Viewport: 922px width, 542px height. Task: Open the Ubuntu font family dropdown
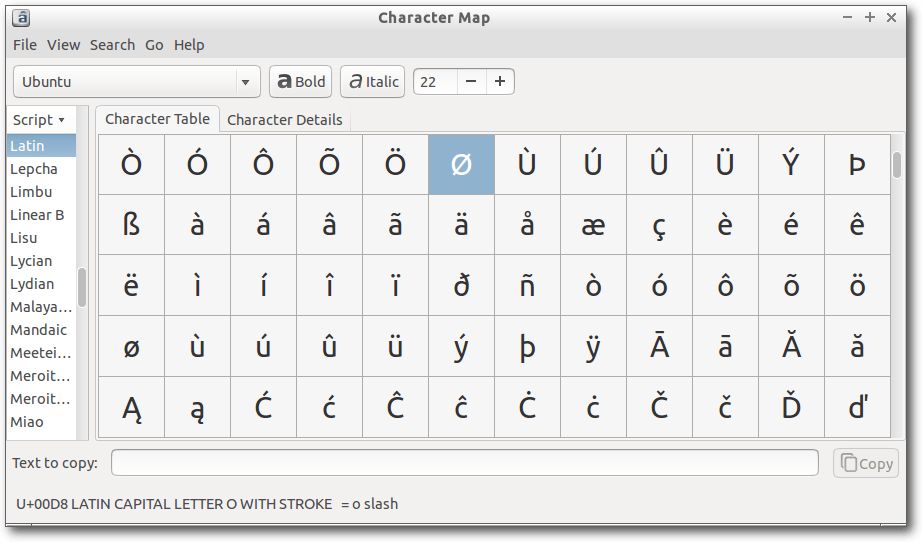tap(136, 82)
